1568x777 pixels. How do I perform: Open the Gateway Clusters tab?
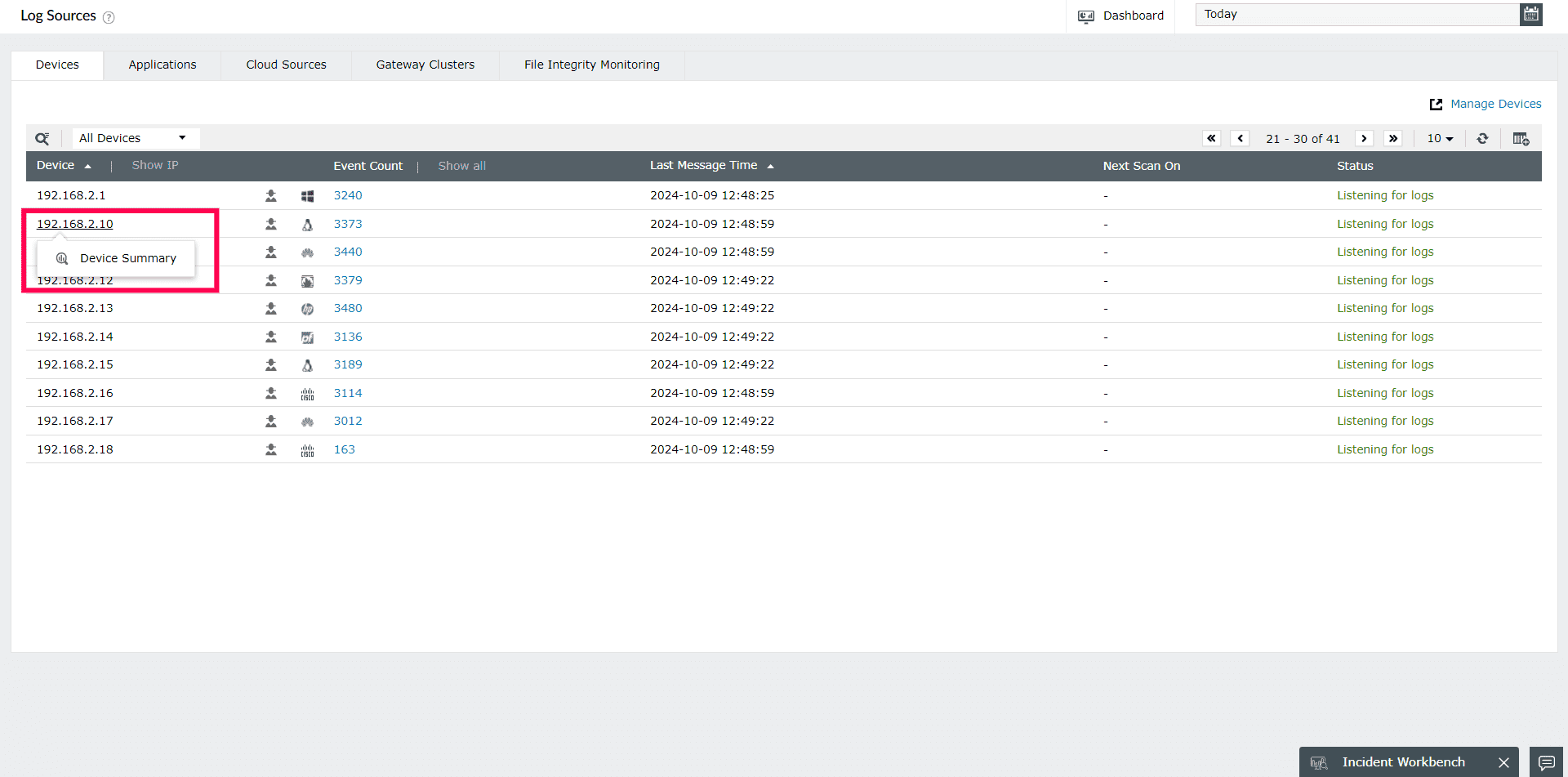click(425, 65)
